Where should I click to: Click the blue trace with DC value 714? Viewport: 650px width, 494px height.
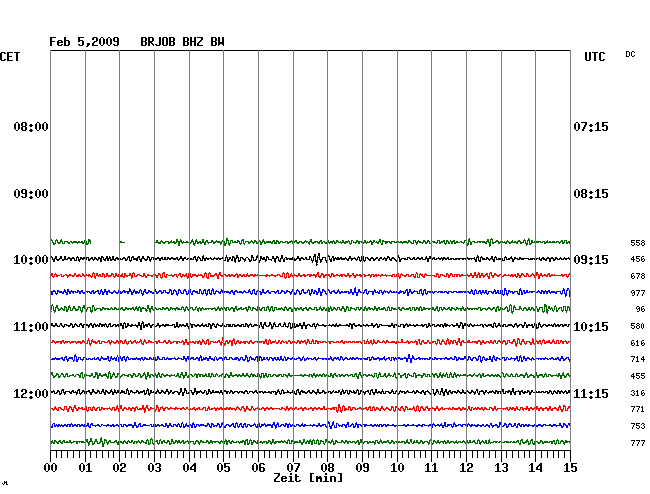point(310,358)
